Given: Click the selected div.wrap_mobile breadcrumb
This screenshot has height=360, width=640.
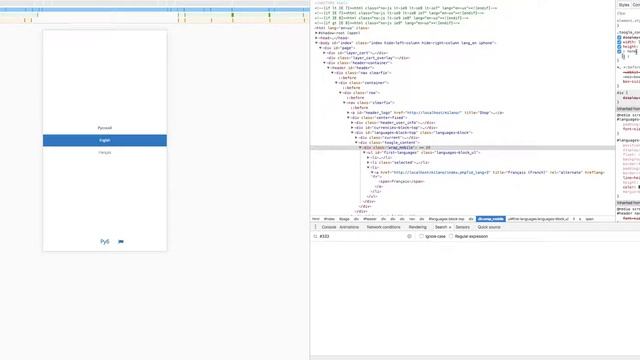Looking at the screenshot, I should click(491, 219).
